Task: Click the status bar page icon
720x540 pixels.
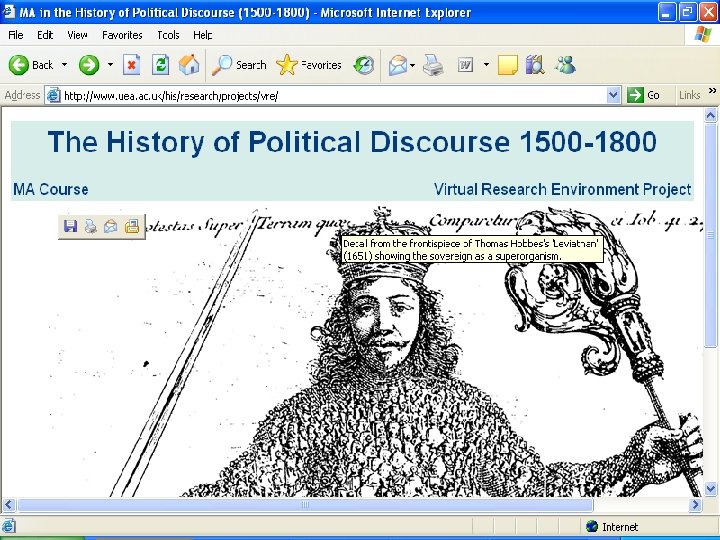Action: coord(9,526)
